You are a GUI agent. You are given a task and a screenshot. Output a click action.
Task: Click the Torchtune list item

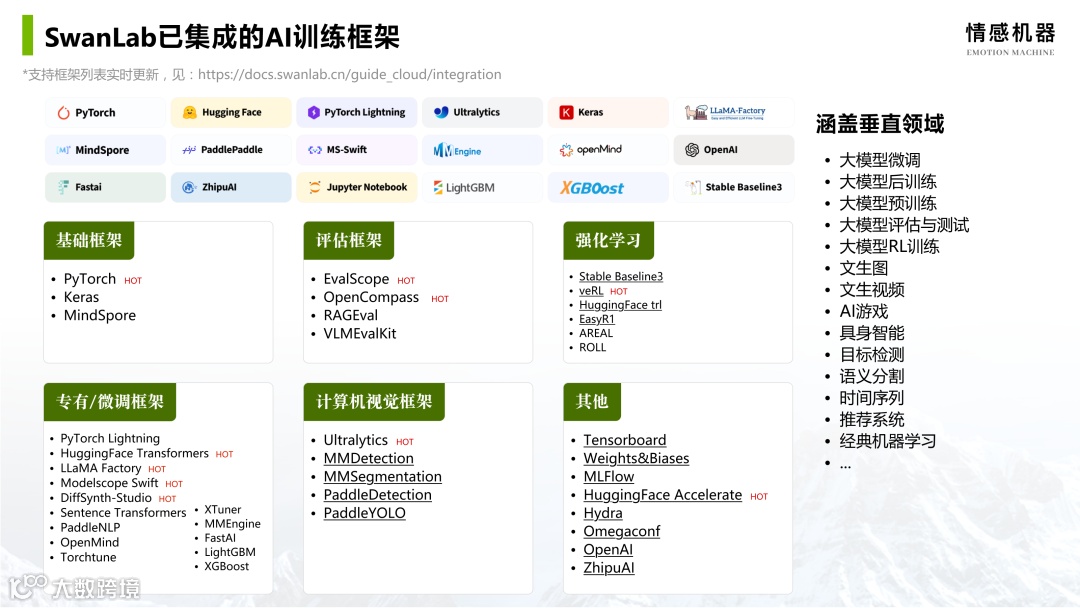tap(88, 557)
